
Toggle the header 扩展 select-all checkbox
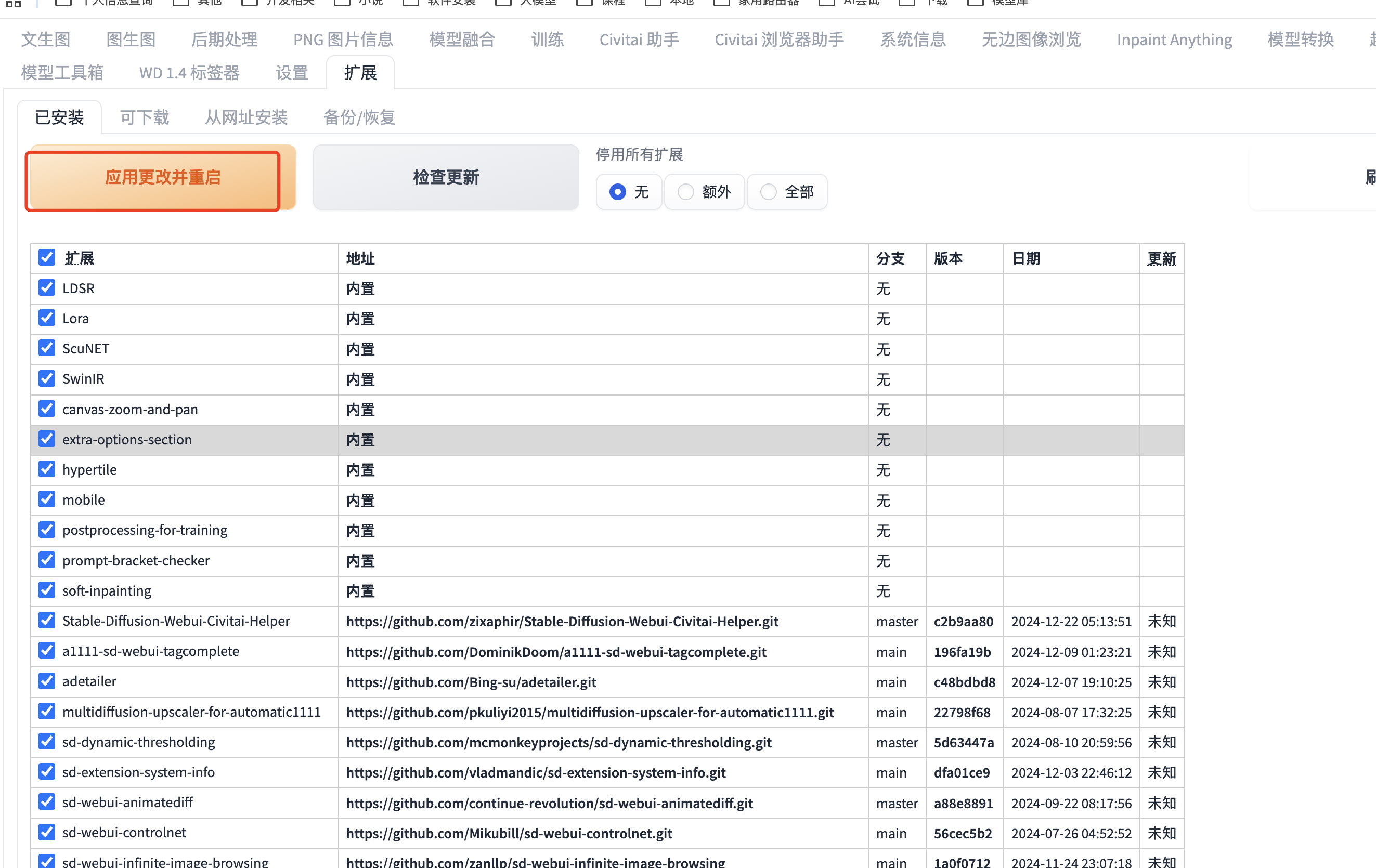tap(47, 258)
